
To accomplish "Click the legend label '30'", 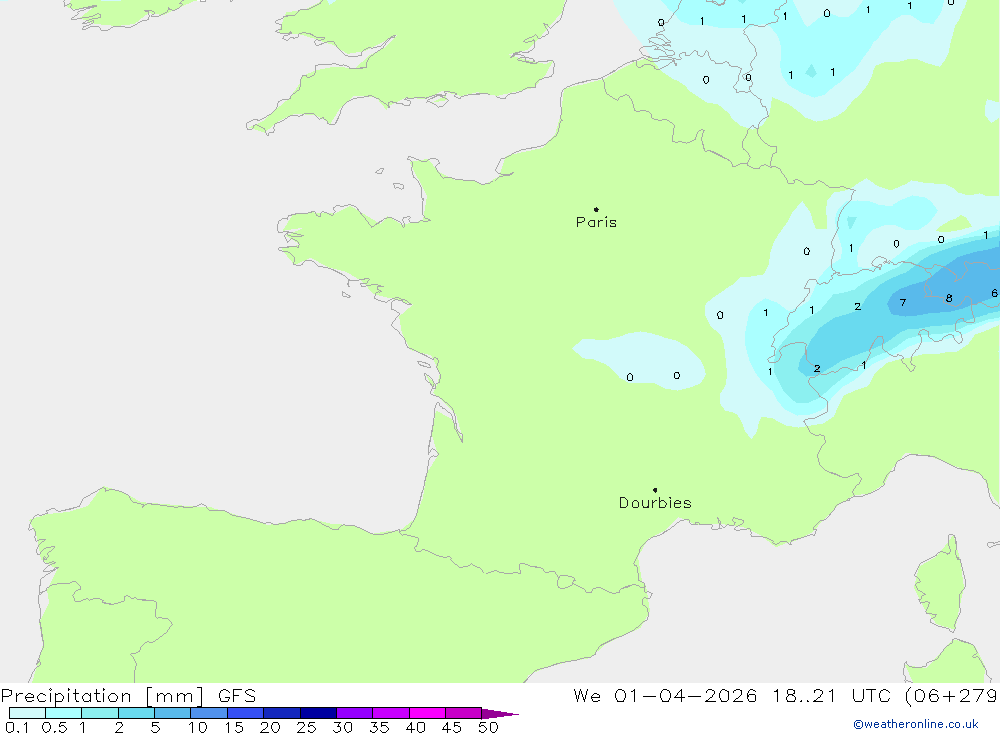I will click(x=342, y=727).
